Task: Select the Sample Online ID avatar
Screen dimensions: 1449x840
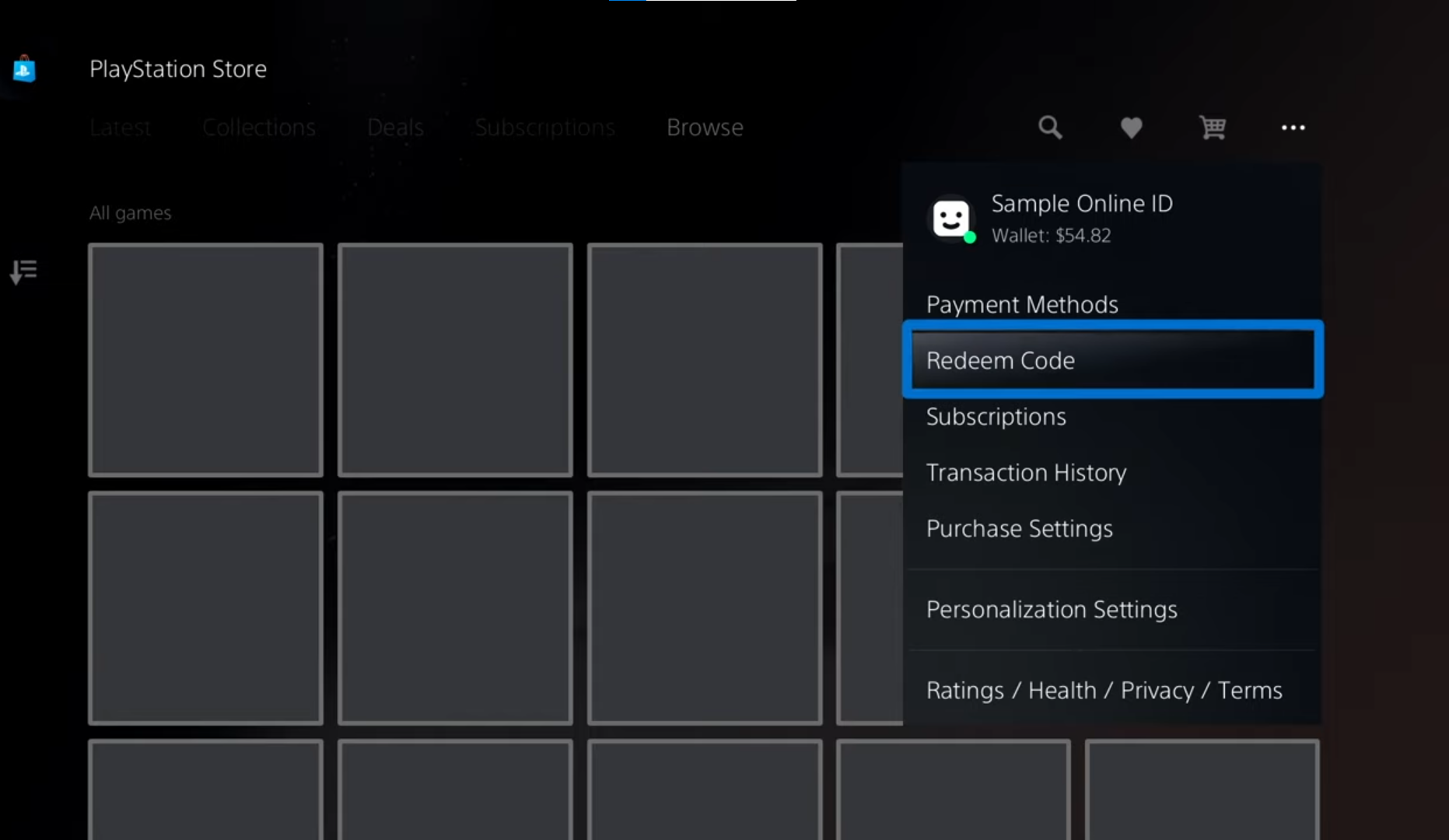Action: (952, 219)
